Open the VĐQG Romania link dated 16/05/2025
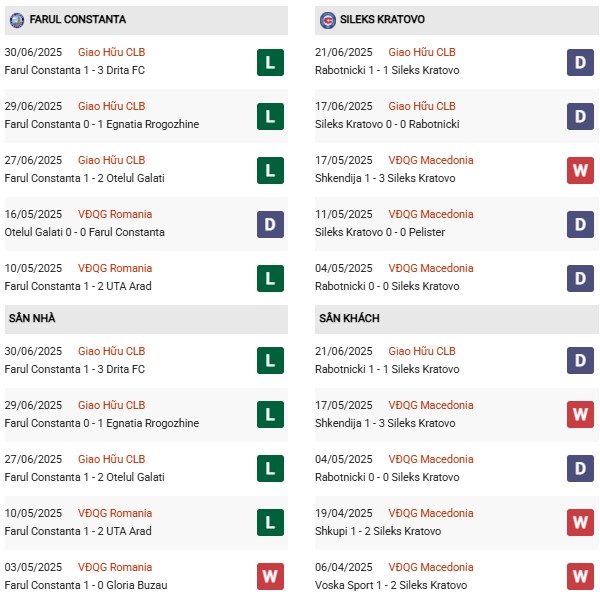The width and height of the screenshot is (600, 599). point(115,214)
